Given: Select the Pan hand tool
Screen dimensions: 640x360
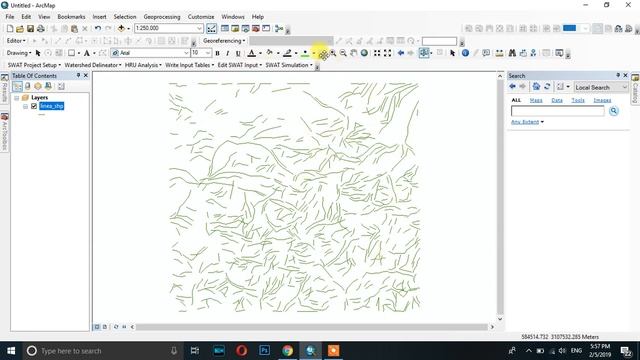Looking at the screenshot, I should pyautogui.click(x=353, y=53).
